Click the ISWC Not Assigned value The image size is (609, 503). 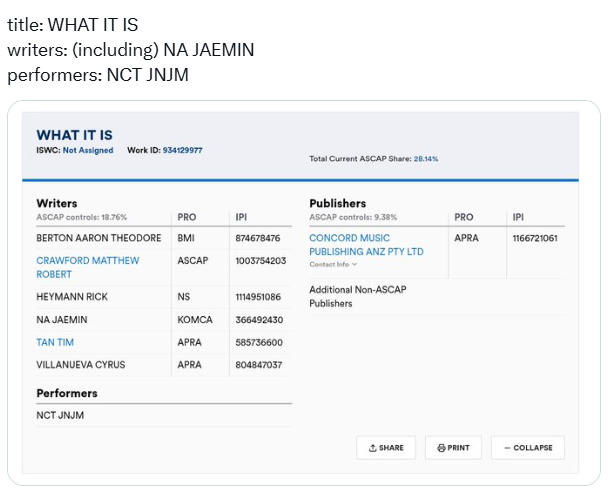pos(88,150)
